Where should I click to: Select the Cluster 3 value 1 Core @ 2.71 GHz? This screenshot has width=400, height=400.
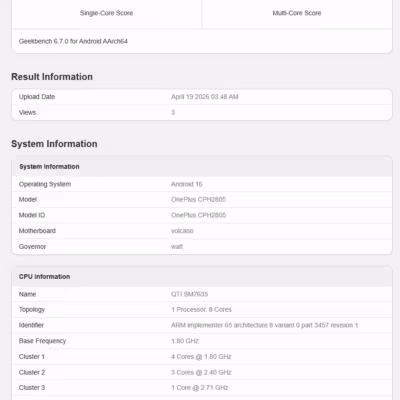[x=199, y=388]
